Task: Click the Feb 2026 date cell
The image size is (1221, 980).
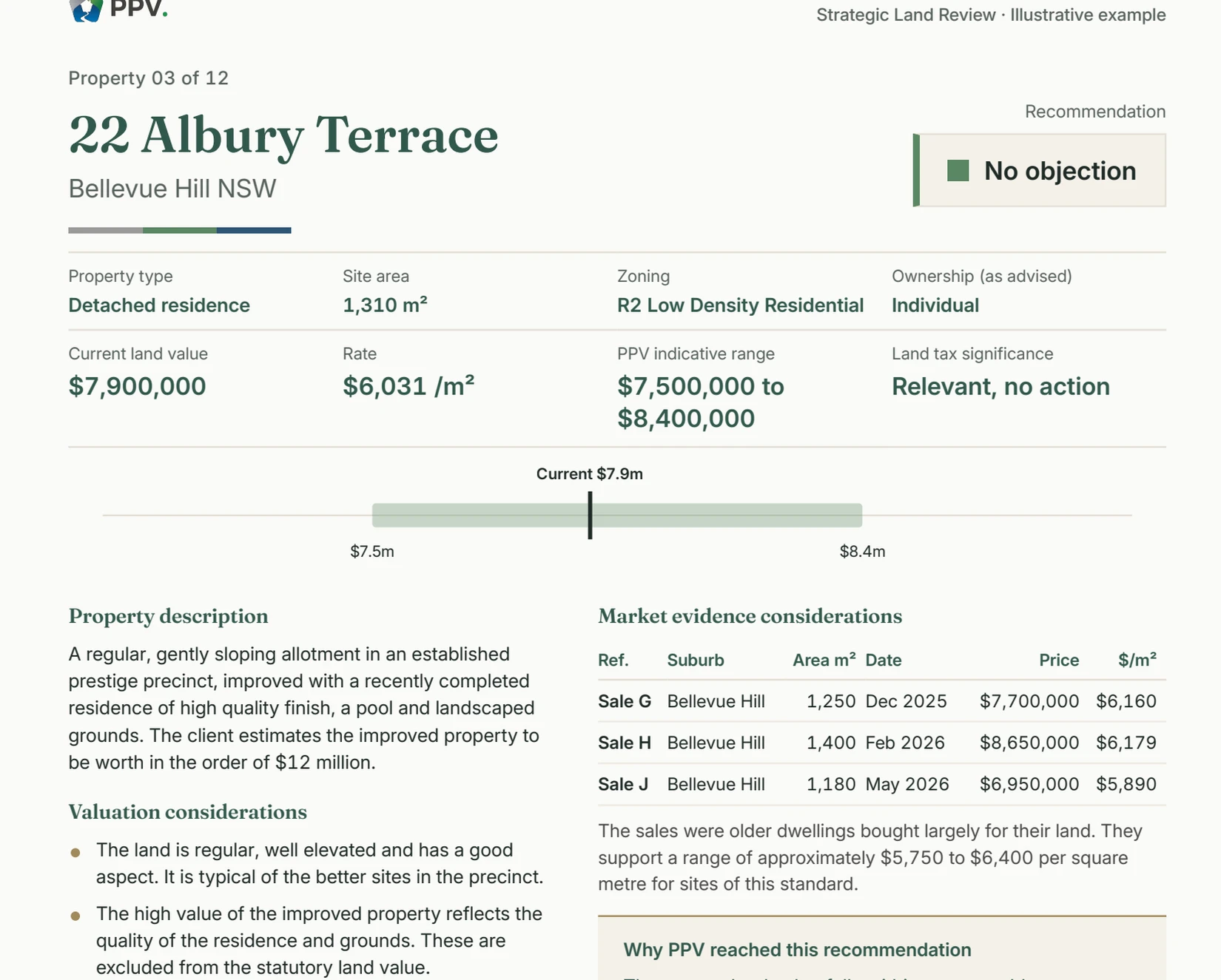Action: pyautogui.click(x=905, y=743)
